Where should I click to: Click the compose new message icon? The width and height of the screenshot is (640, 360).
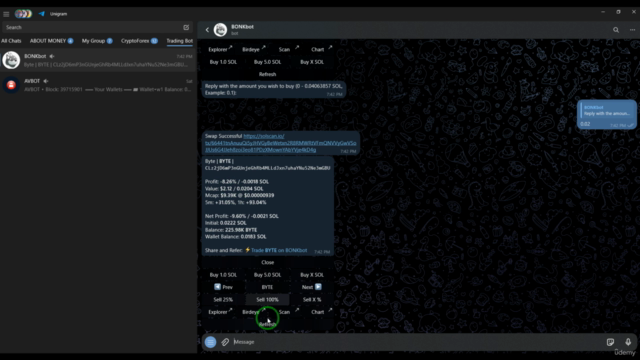186,27
